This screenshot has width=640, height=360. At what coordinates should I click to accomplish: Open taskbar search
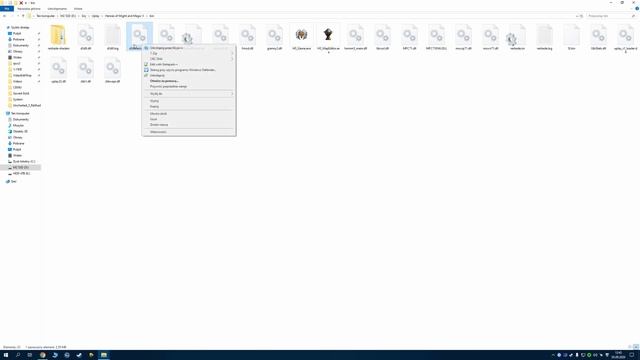pos(18,355)
